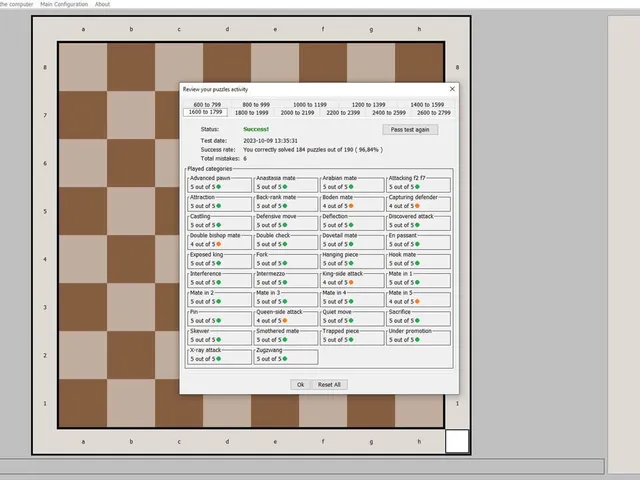This screenshot has width=640, height=480.
Task: Click the green dot for Defensive move
Action: (285, 225)
